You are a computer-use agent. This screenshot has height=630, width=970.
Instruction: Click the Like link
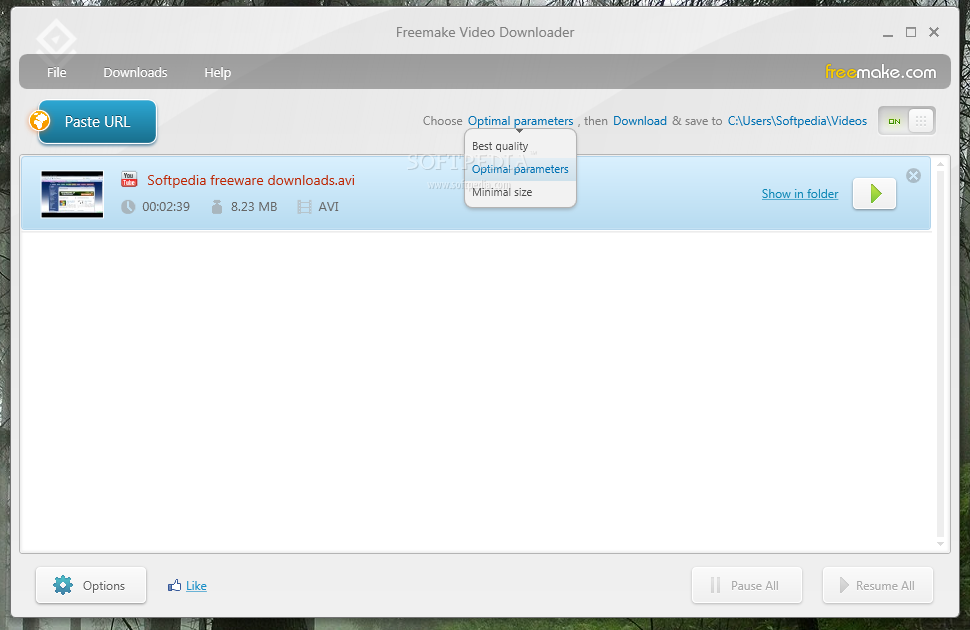point(196,585)
